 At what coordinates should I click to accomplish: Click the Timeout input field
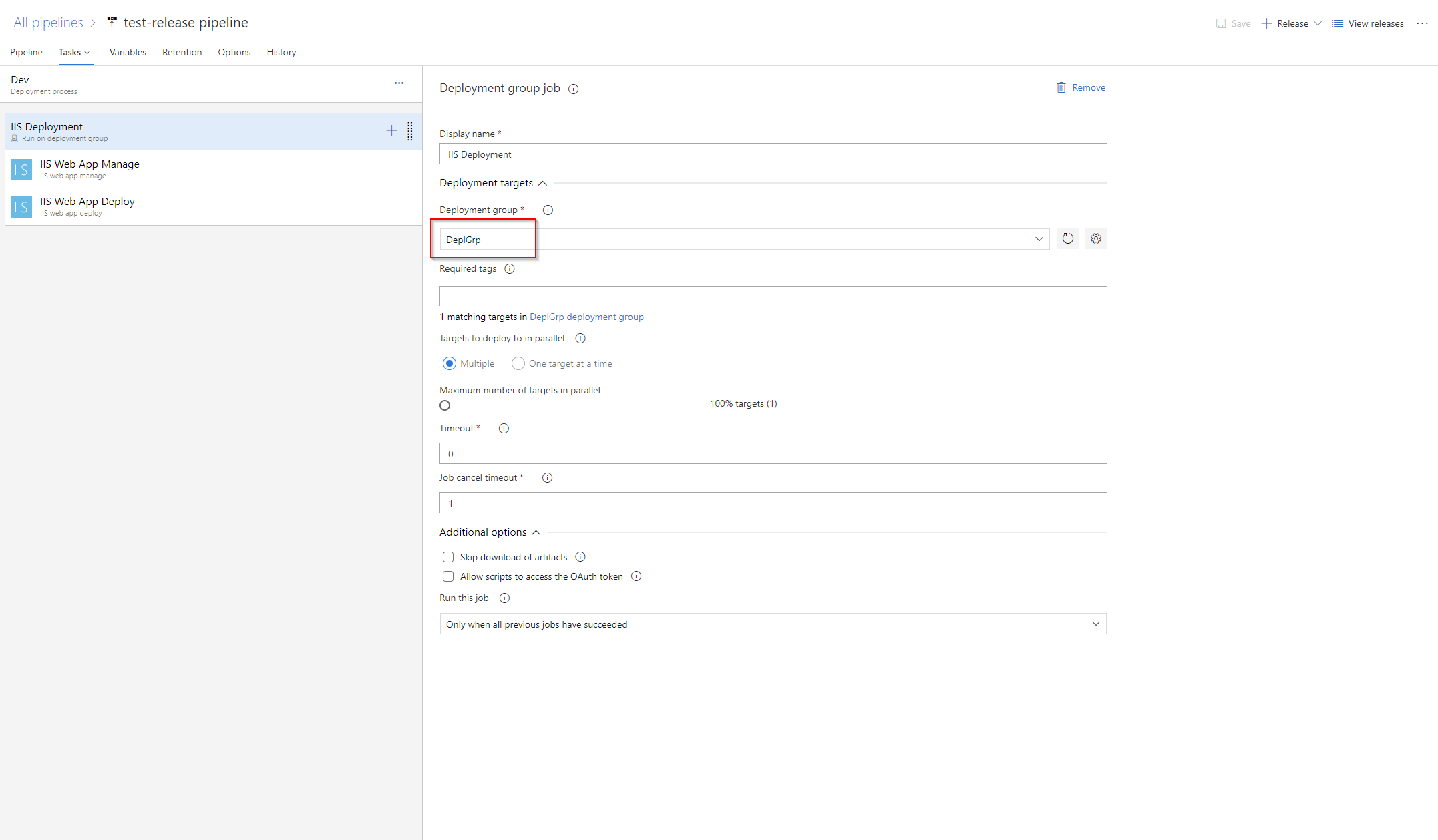773,453
